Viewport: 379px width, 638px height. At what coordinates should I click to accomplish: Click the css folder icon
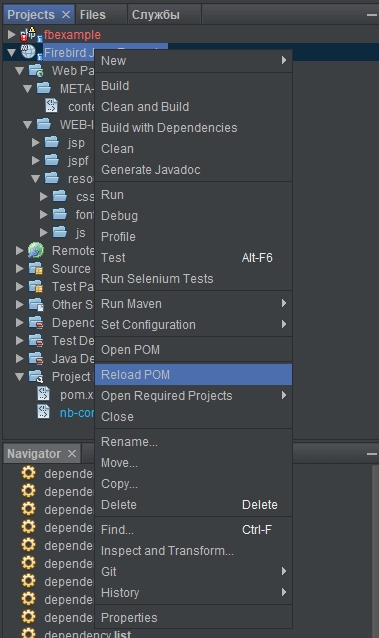(x=60, y=196)
